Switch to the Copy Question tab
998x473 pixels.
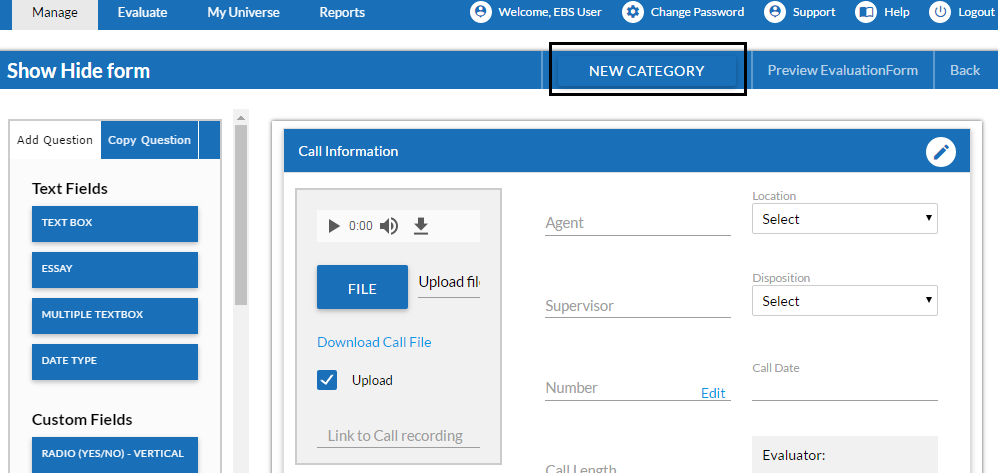click(150, 140)
